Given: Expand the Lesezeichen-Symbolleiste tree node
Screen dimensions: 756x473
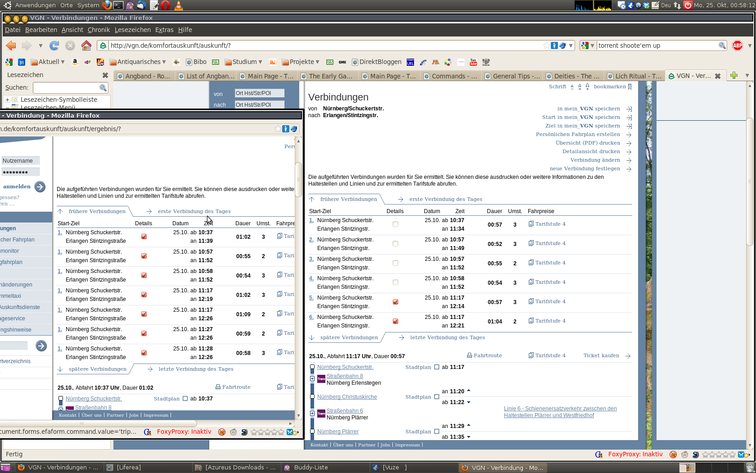Looking at the screenshot, I should pos(6,100).
